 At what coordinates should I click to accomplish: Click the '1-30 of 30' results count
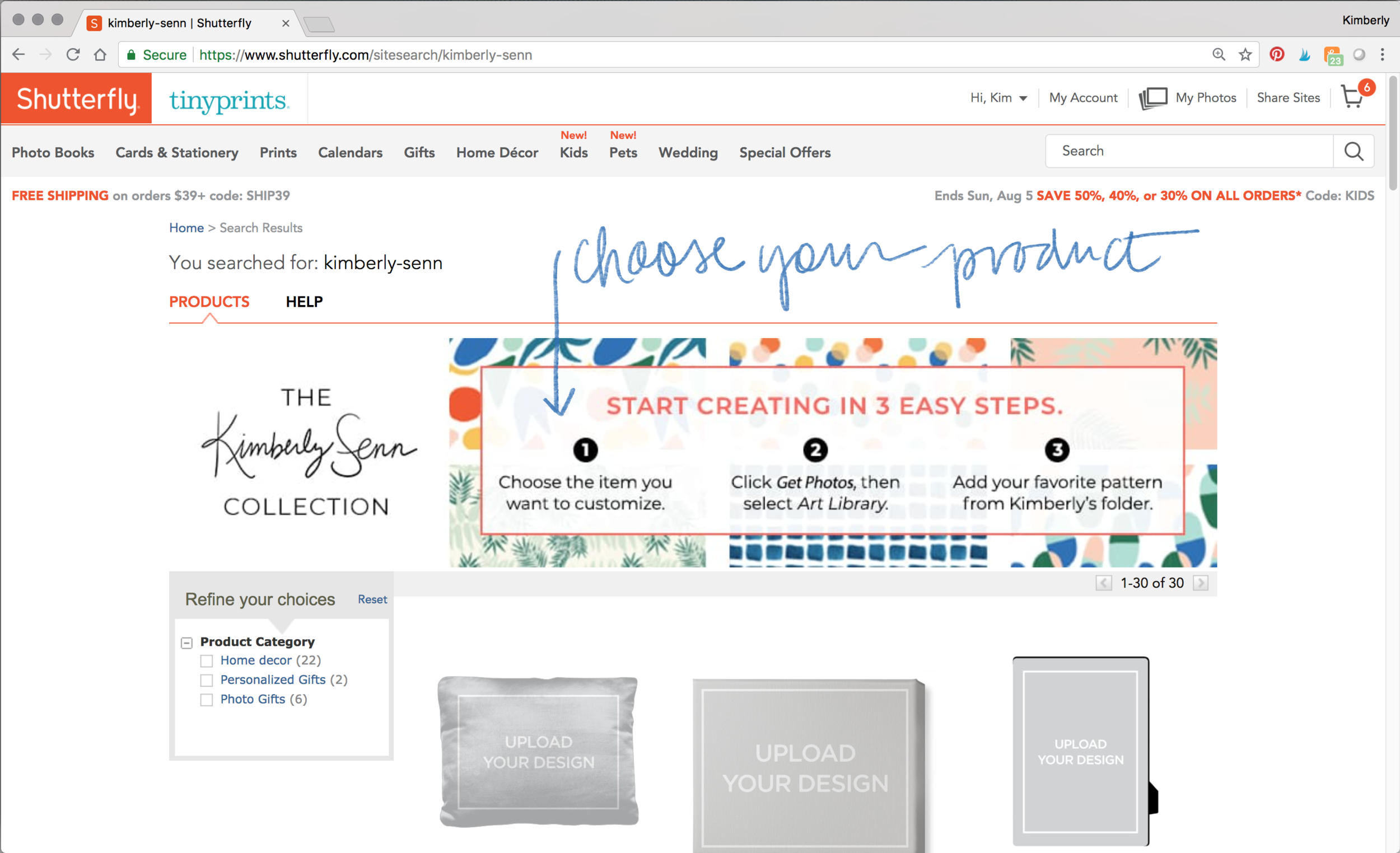pyautogui.click(x=1152, y=583)
